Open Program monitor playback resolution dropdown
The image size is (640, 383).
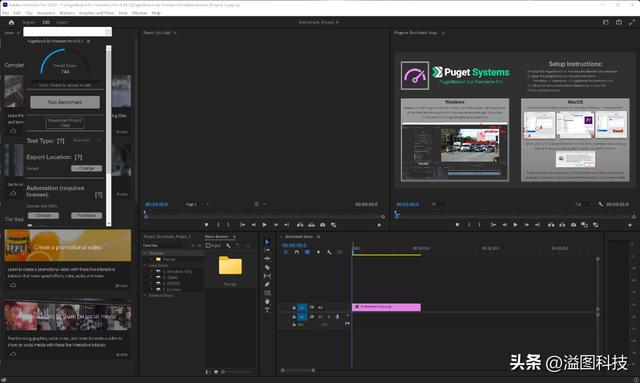584,204
